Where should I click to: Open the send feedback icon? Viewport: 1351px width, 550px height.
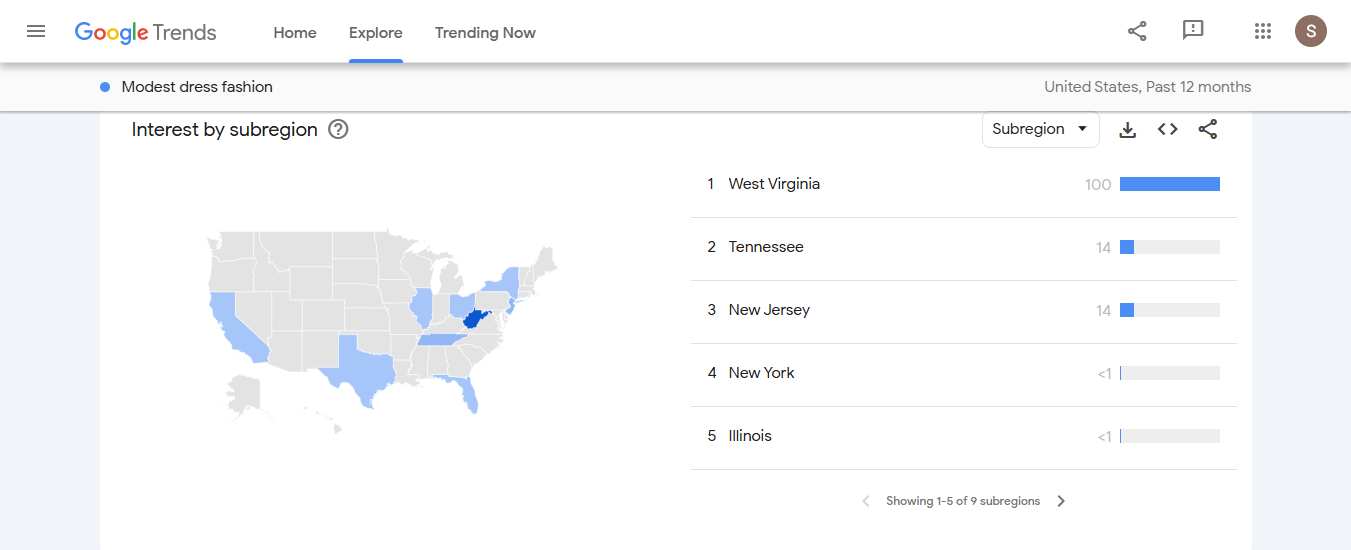(x=1193, y=31)
